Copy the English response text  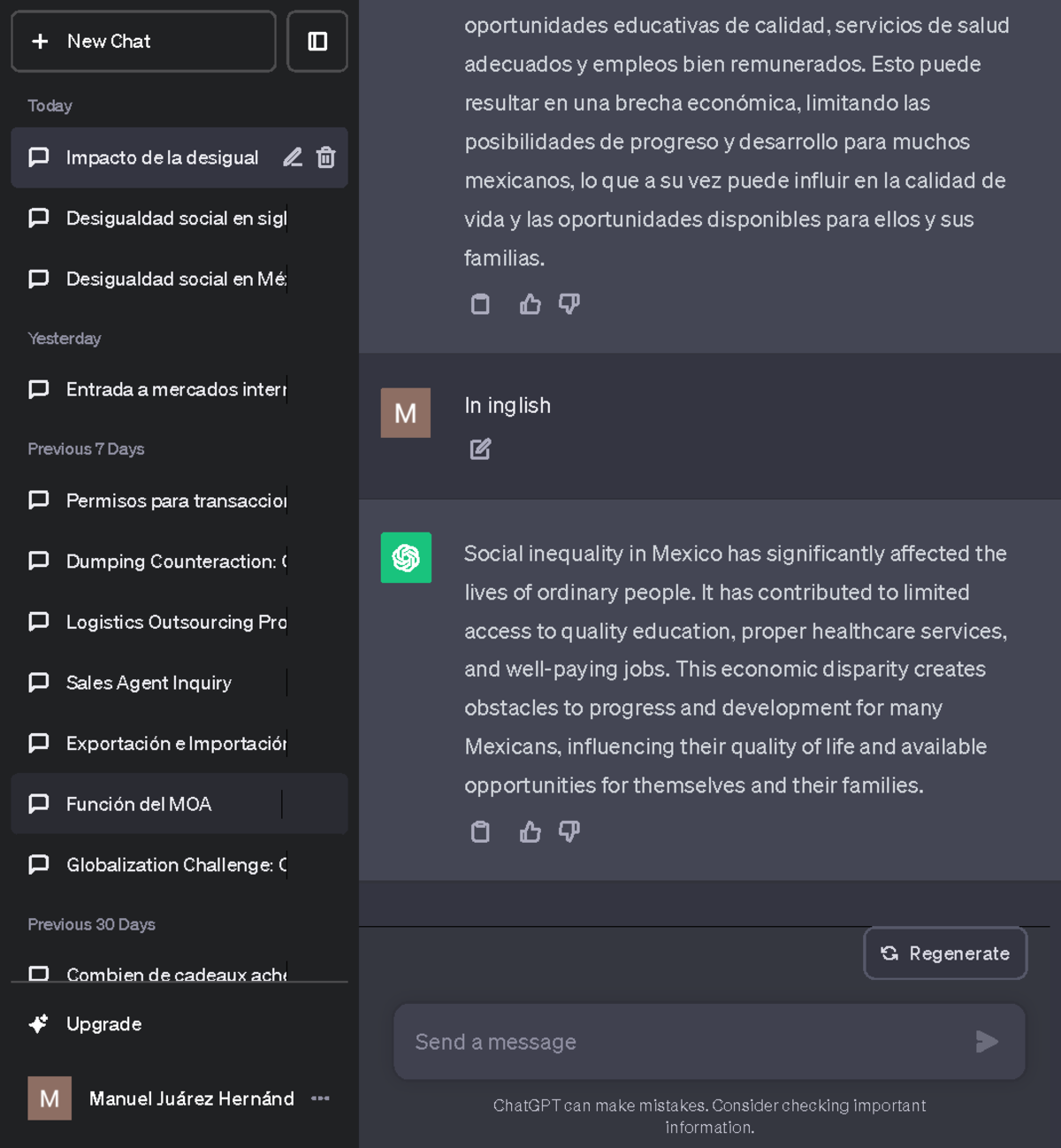click(480, 831)
